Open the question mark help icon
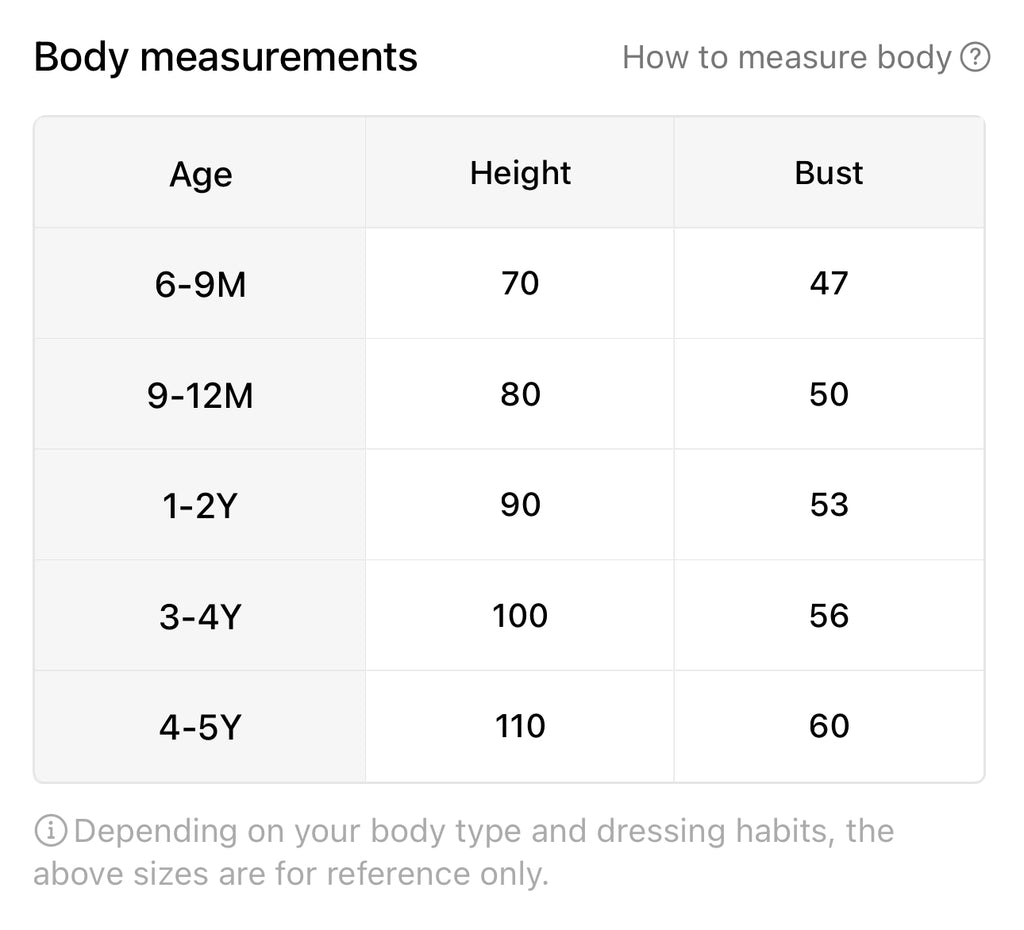1024x930 pixels. [975, 57]
